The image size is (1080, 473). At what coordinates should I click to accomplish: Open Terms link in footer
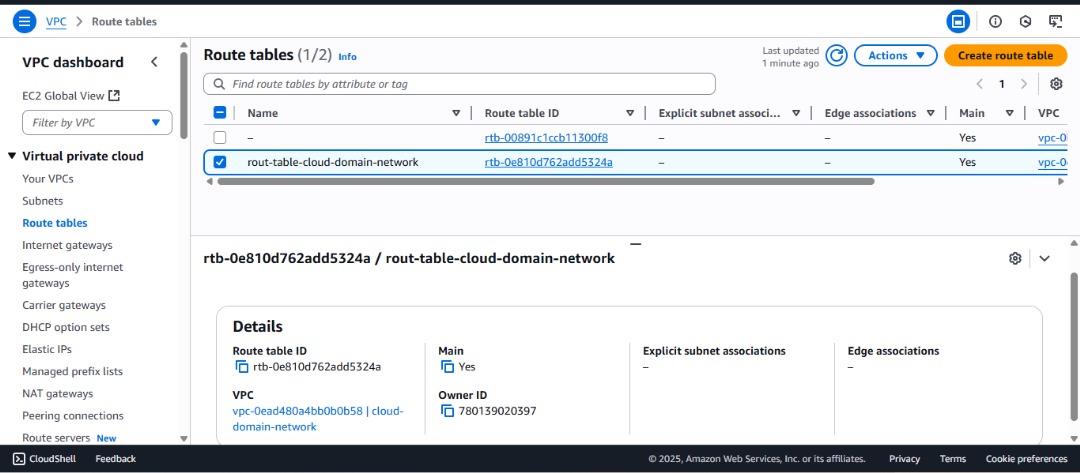point(953,459)
